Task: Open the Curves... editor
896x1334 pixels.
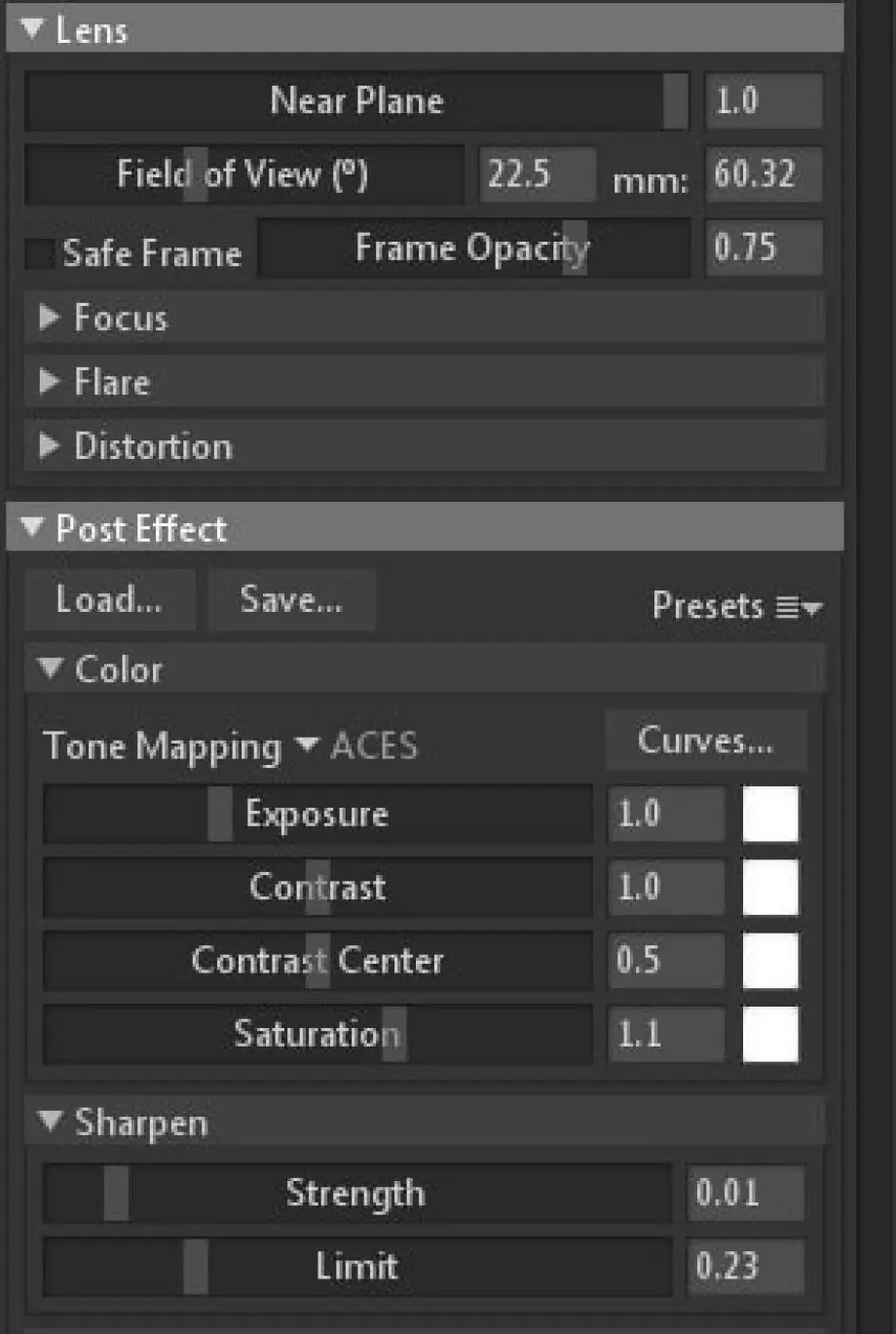Action: click(x=706, y=741)
